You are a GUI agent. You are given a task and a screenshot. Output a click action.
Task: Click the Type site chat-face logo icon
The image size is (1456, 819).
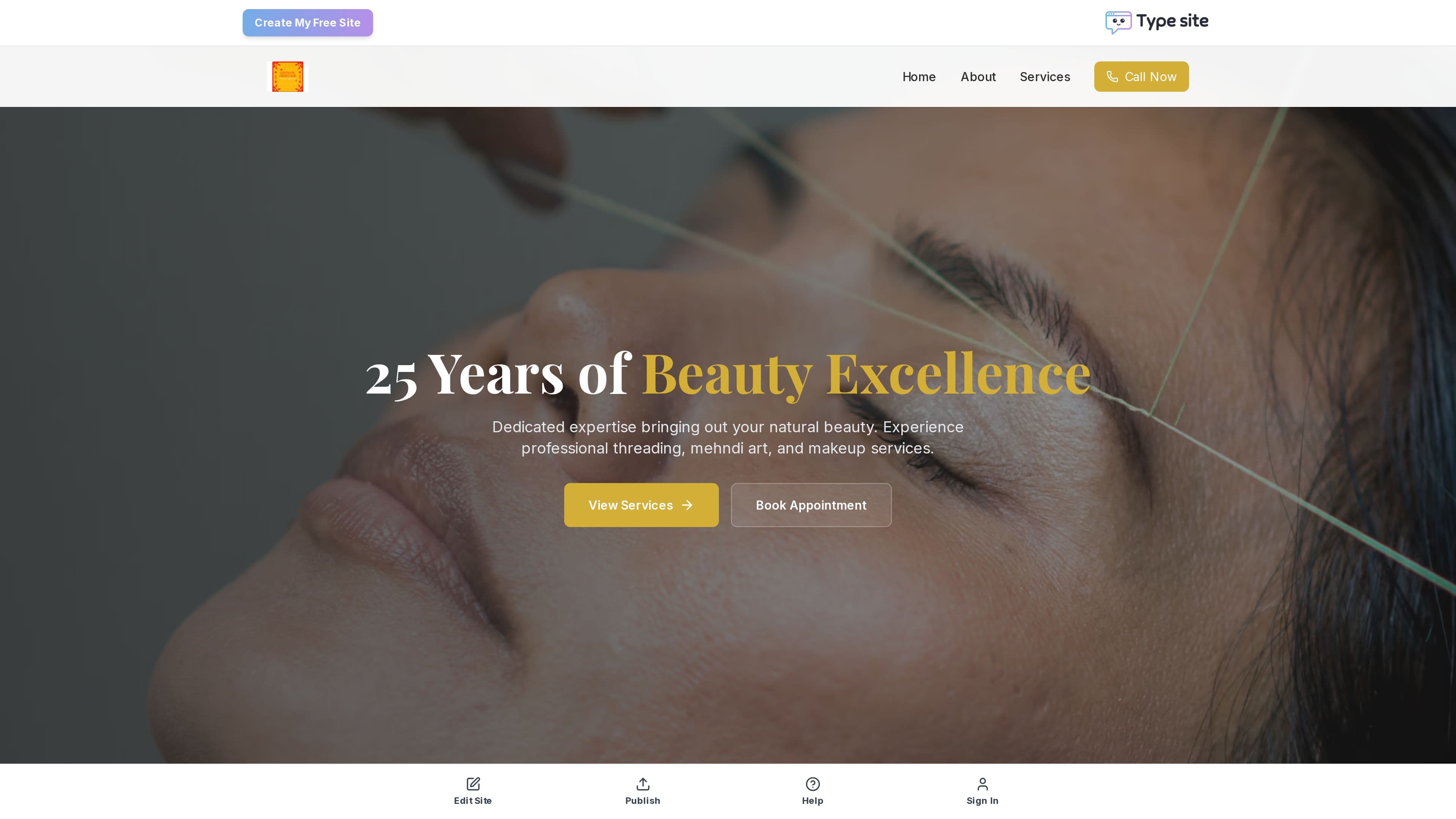(x=1118, y=23)
